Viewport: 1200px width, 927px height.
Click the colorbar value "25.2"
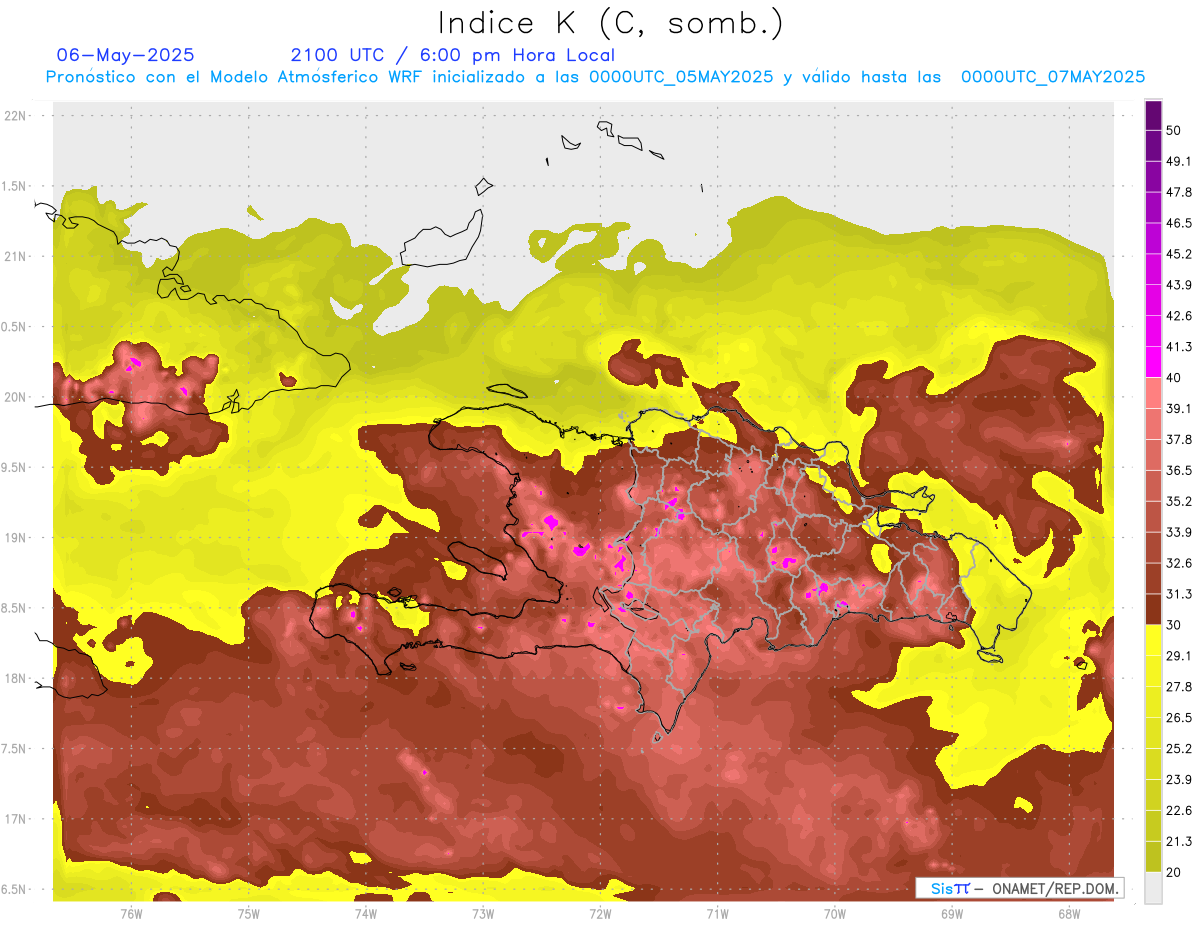[1179, 748]
